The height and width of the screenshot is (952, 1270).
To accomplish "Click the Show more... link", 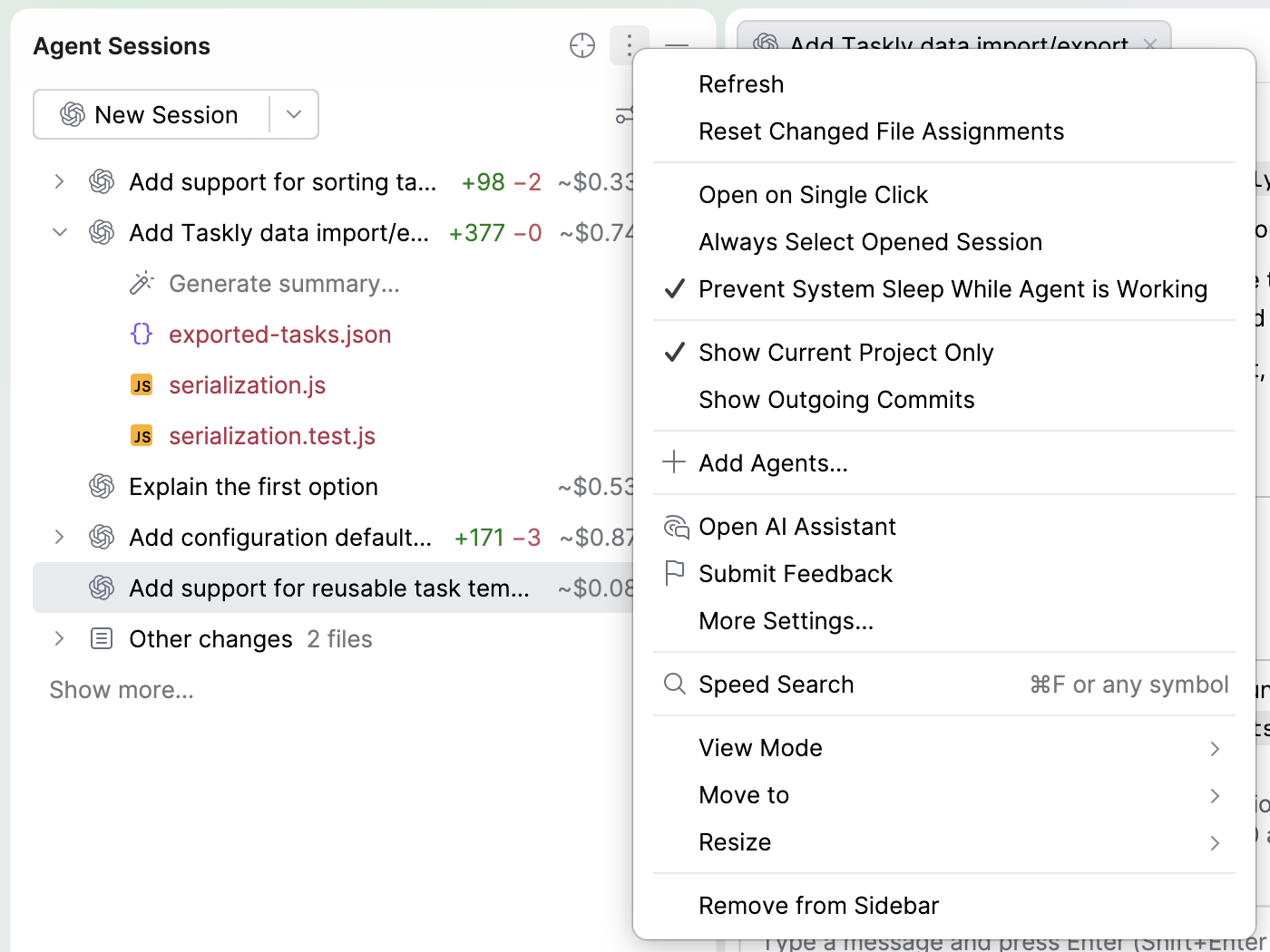I will [x=122, y=690].
